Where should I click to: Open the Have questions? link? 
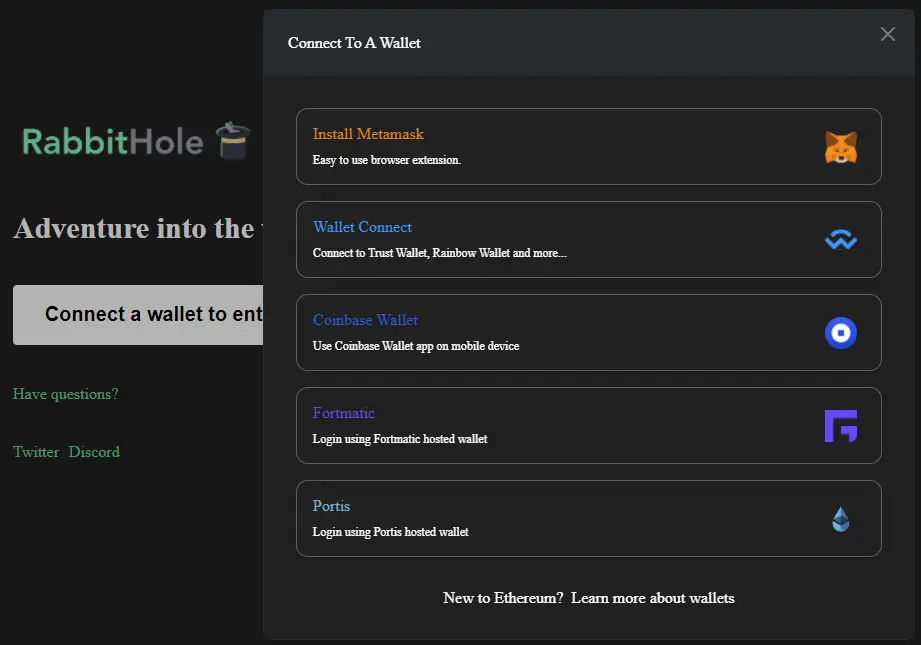coord(65,394)
